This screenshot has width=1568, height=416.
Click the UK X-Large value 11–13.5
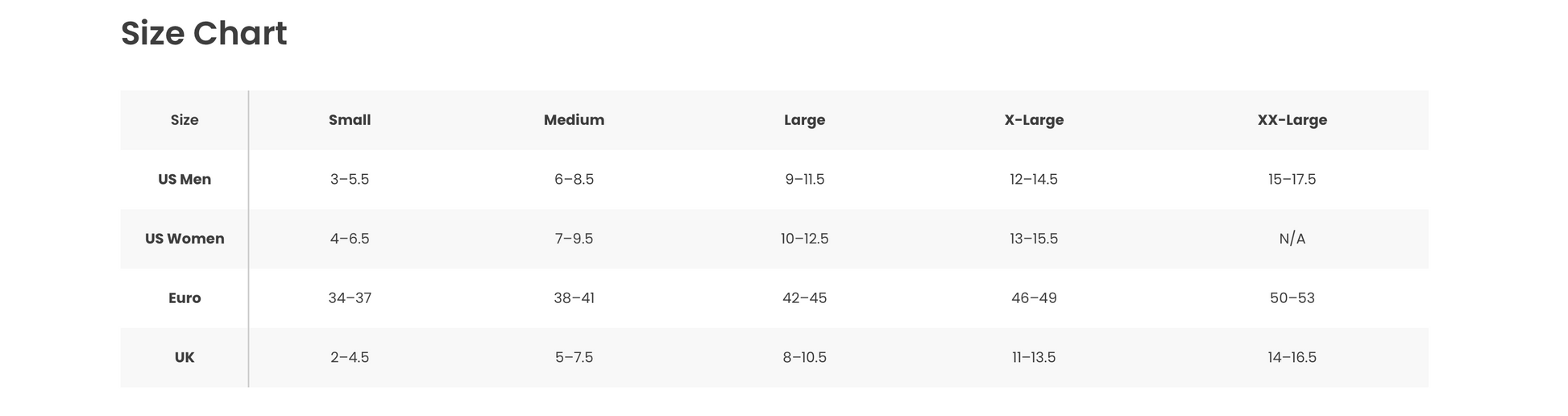(1034, 357)
